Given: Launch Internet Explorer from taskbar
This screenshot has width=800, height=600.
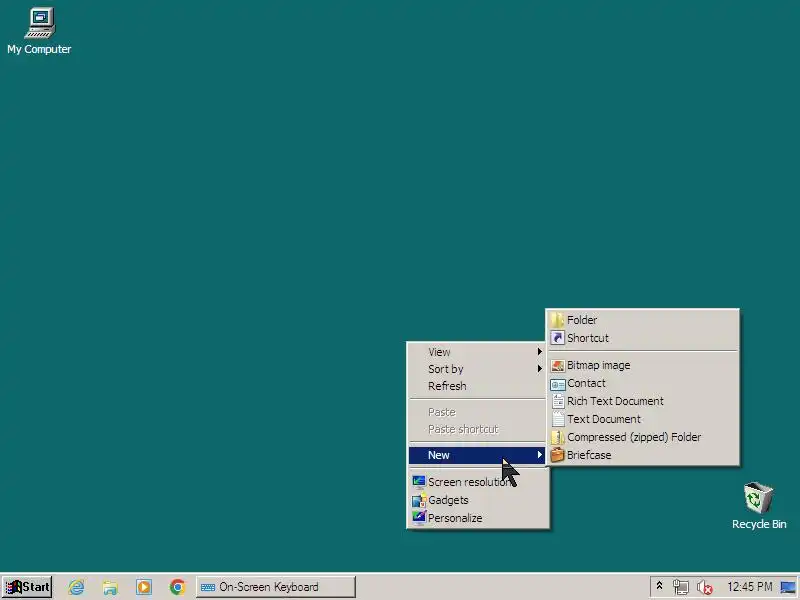Looking at the screenshot, I should click(x=77, y=587).
